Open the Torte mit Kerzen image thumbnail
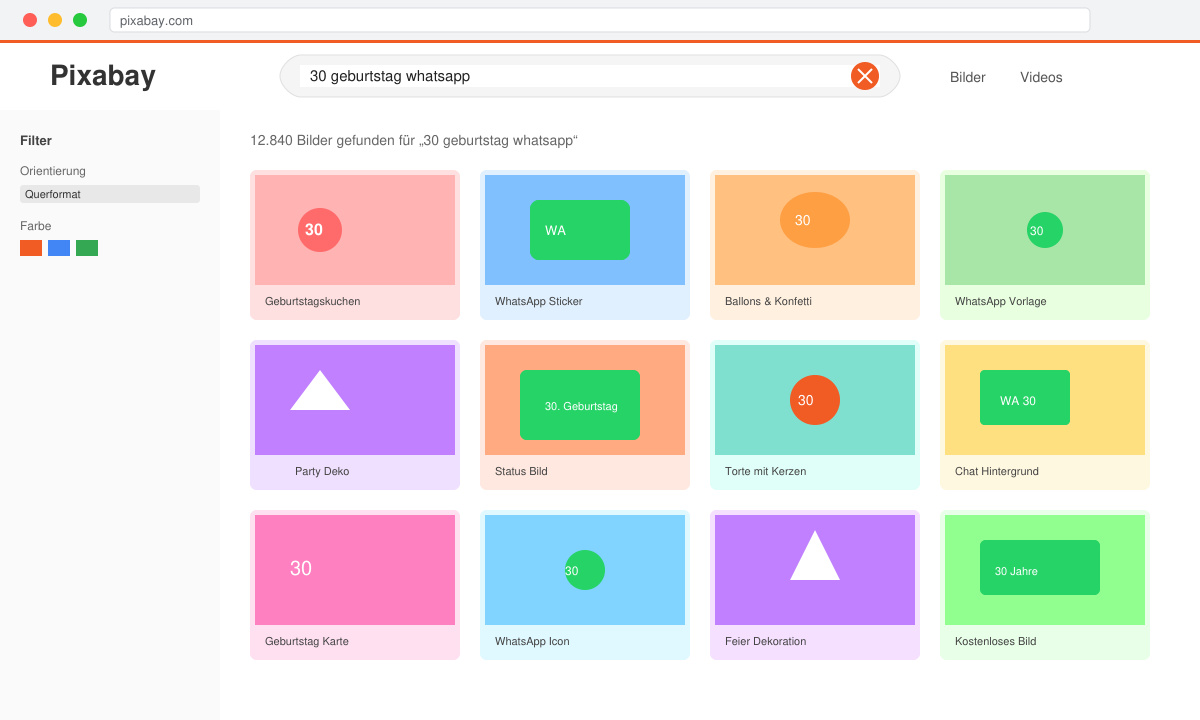This screenshot has width=1200, height=720. [x=815, y=400]
